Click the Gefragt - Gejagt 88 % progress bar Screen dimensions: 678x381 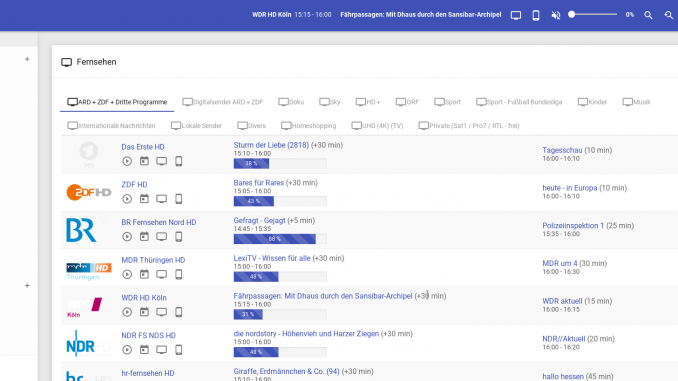[x=280, y=239]
